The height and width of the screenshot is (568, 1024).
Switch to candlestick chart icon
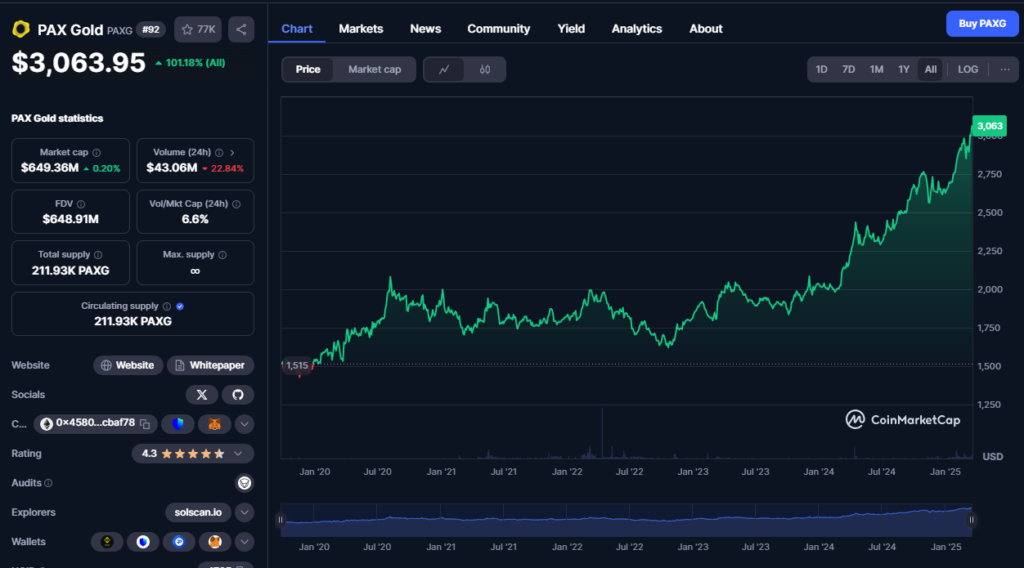tap(485, 69)
